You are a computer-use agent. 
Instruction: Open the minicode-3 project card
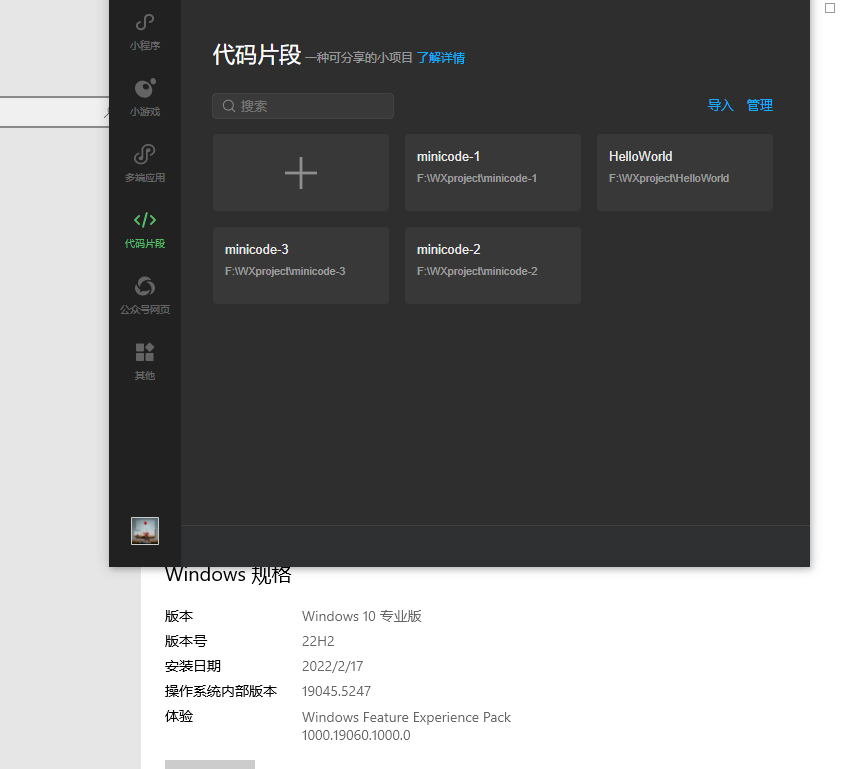[301, 265]
